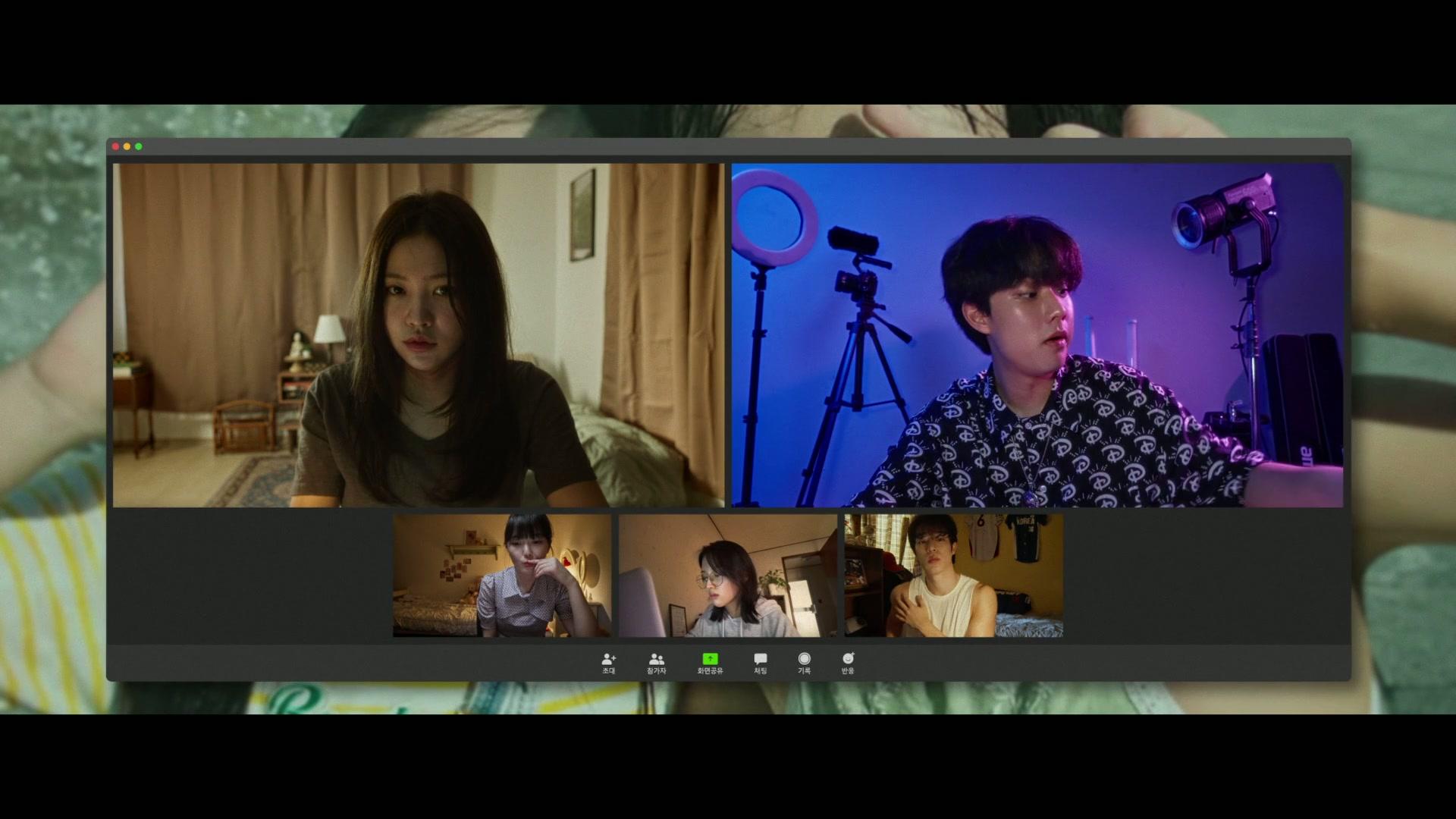Minimize the window with the yellow button
1456x819 pixels.
pos(127,146)
